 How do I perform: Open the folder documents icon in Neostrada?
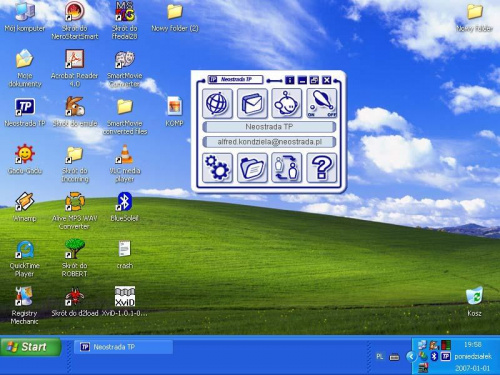pos(252,168)
